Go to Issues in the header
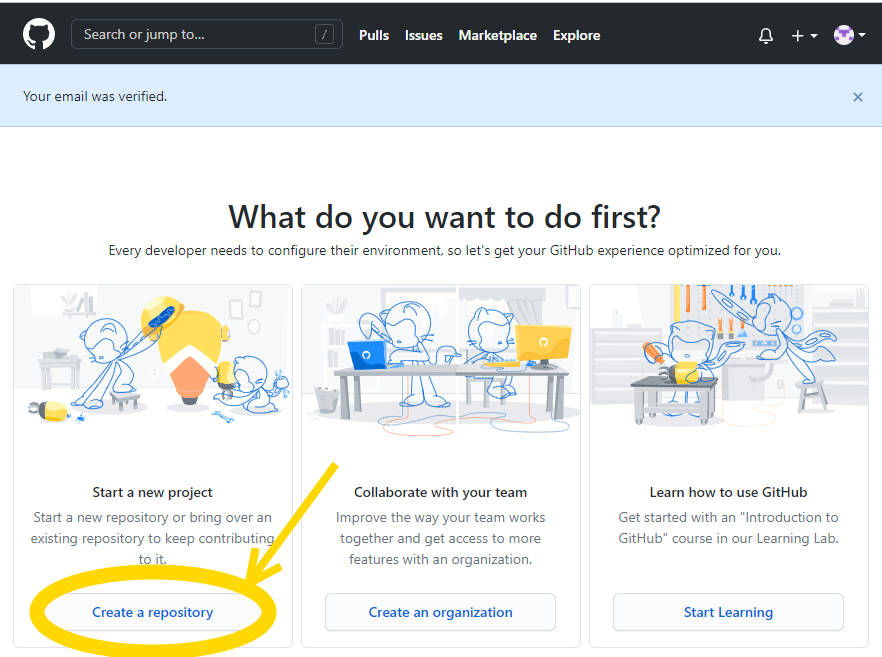Screen dimensions: 882x657 [x=423, y=35]
